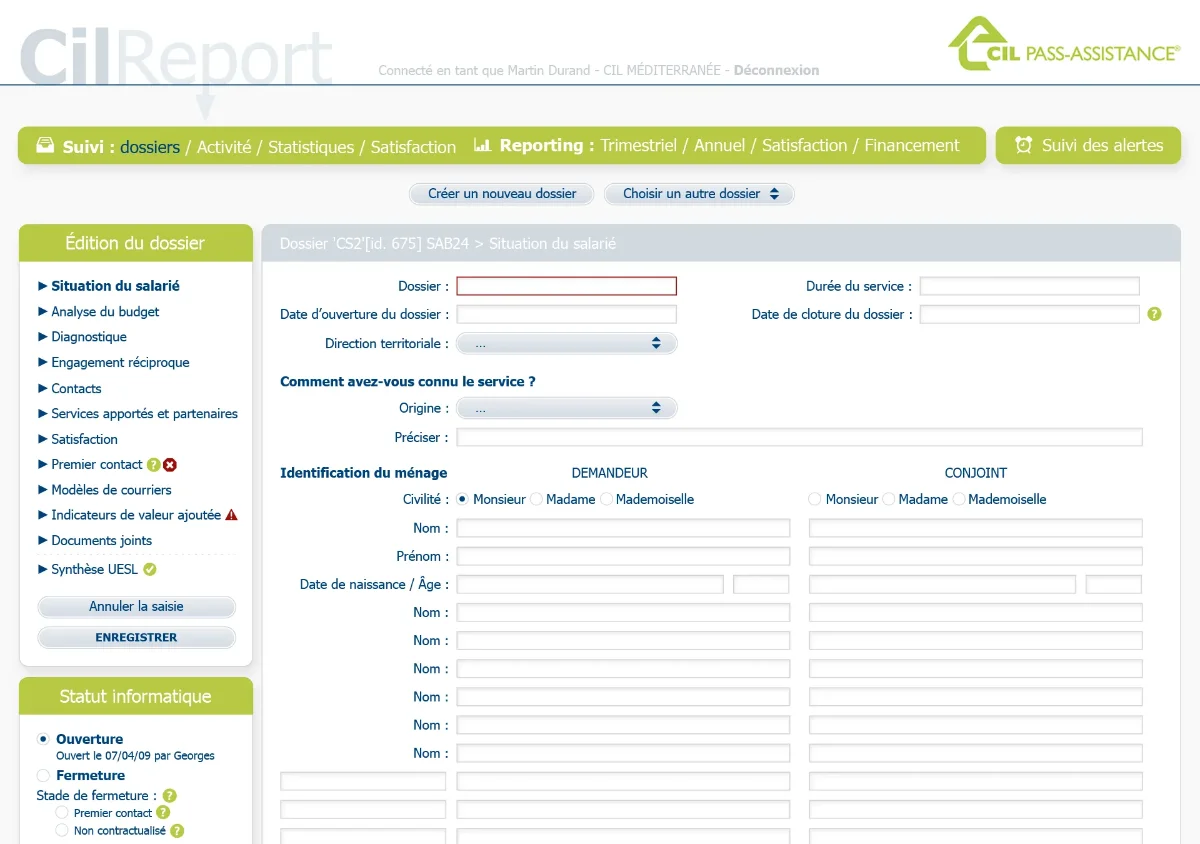Screen dimensions: 1200x844
Task: Select Monsieur for the conjoint civilité
Action: point(815,499)
